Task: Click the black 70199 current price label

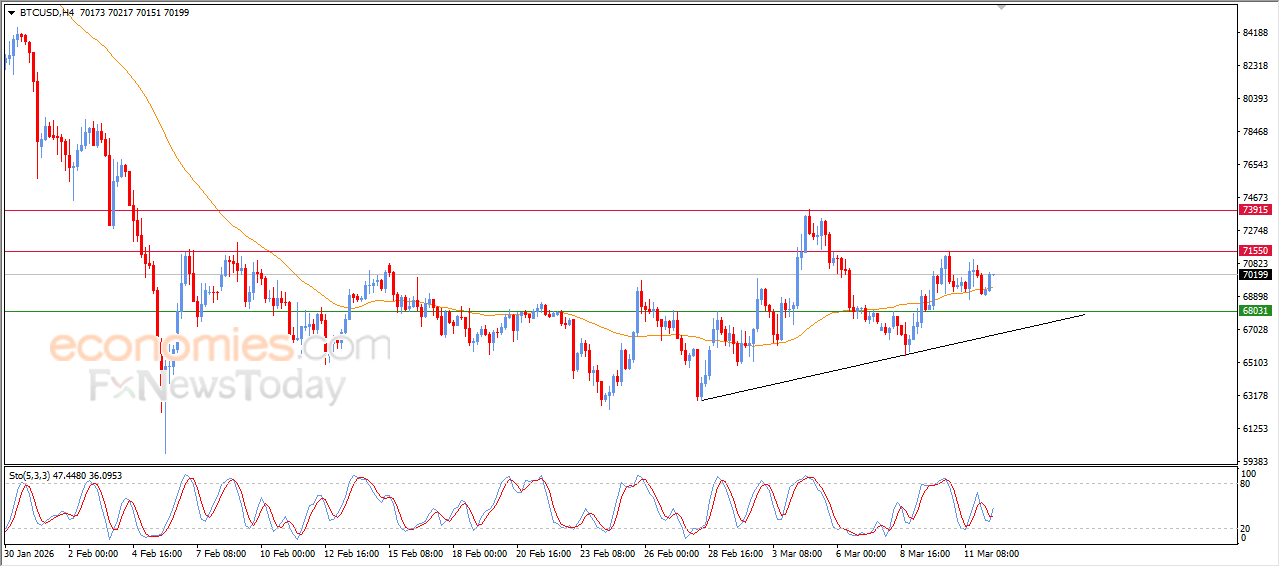Action: click(x=1255, y=275)
